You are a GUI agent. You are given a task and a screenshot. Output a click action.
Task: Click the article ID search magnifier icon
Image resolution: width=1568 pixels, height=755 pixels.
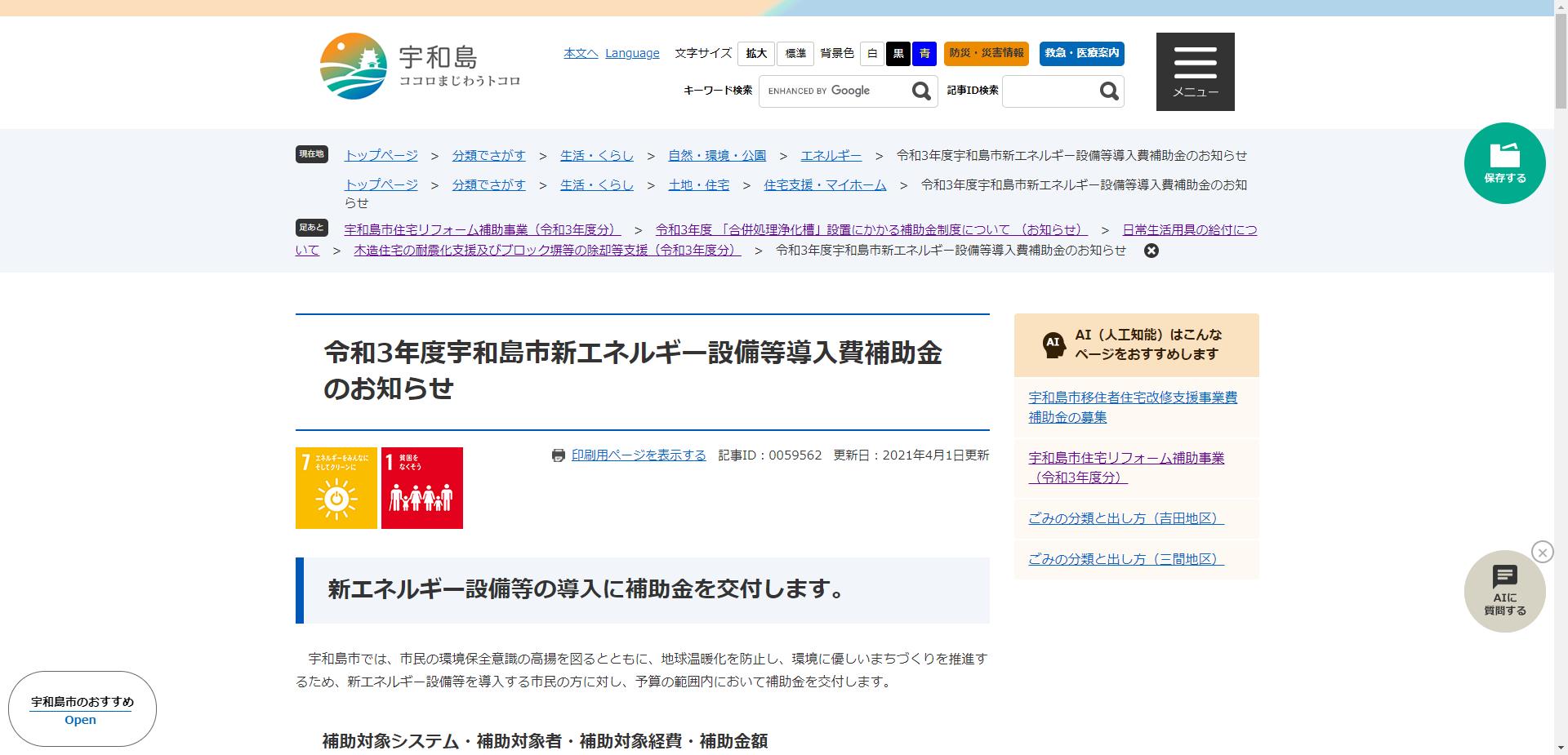[x=1109, y=91]
